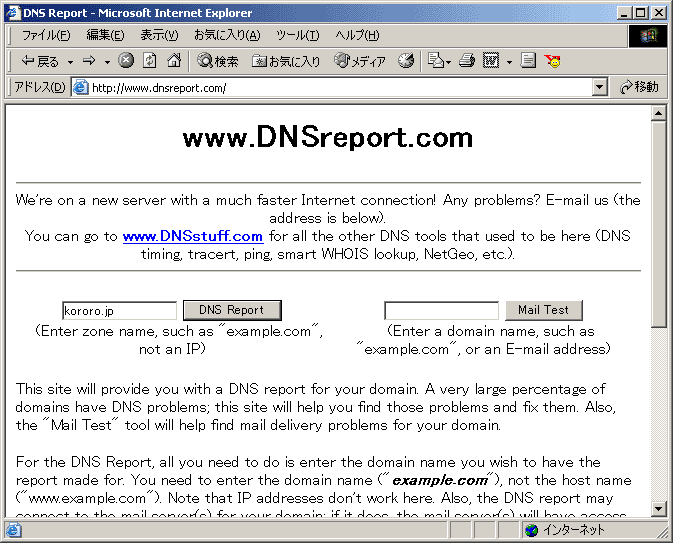673x543 pixels.
Task: Close the Internet Explorer window
Action: (659, 13)
